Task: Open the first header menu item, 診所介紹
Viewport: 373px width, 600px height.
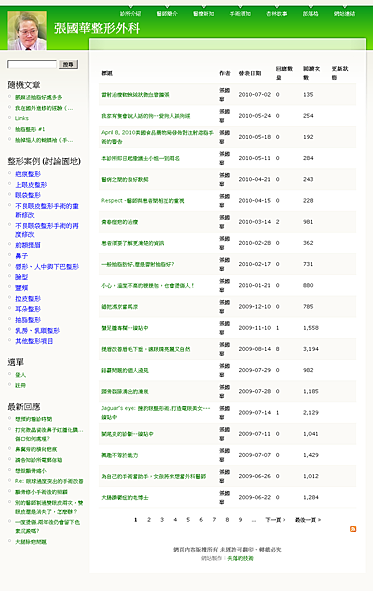Action: click(x=130, y=14)
